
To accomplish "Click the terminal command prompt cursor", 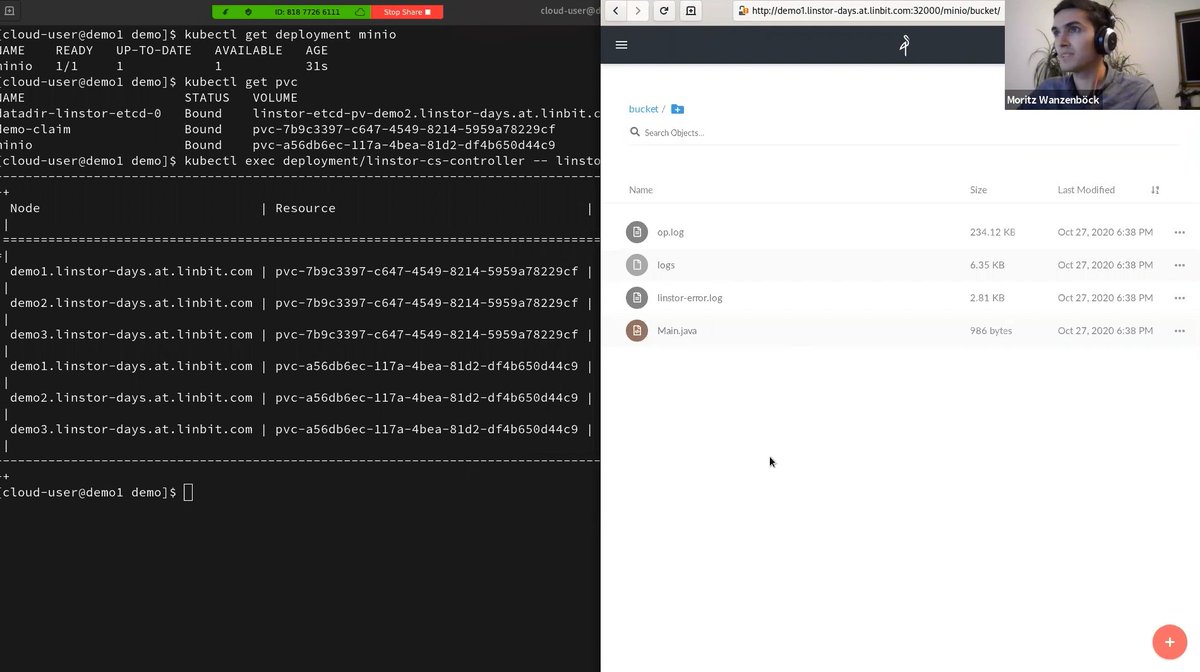I will pos(188,492).
